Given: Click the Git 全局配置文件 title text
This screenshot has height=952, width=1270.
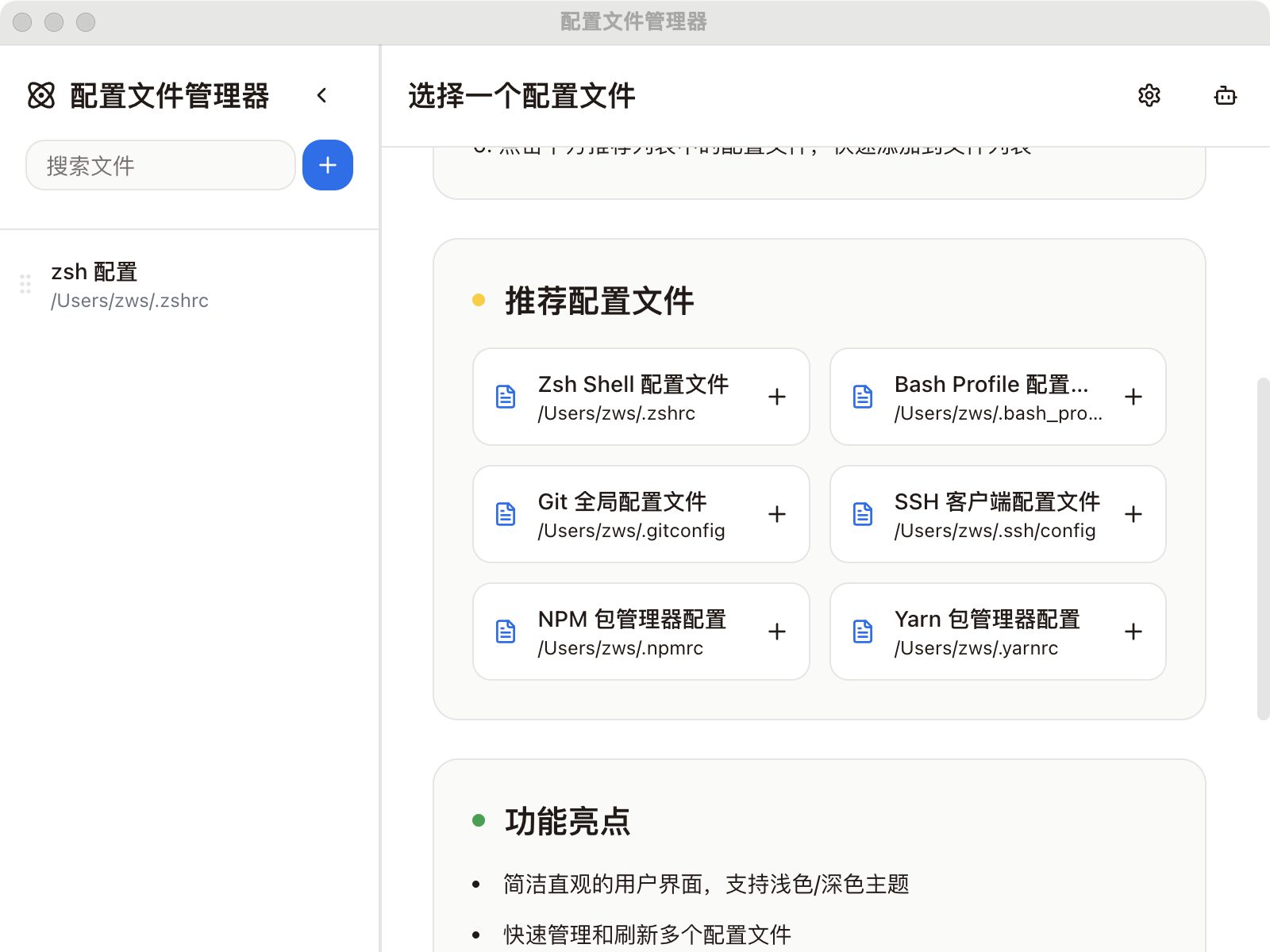Looking at the screenshot, I should pos(622,501).
